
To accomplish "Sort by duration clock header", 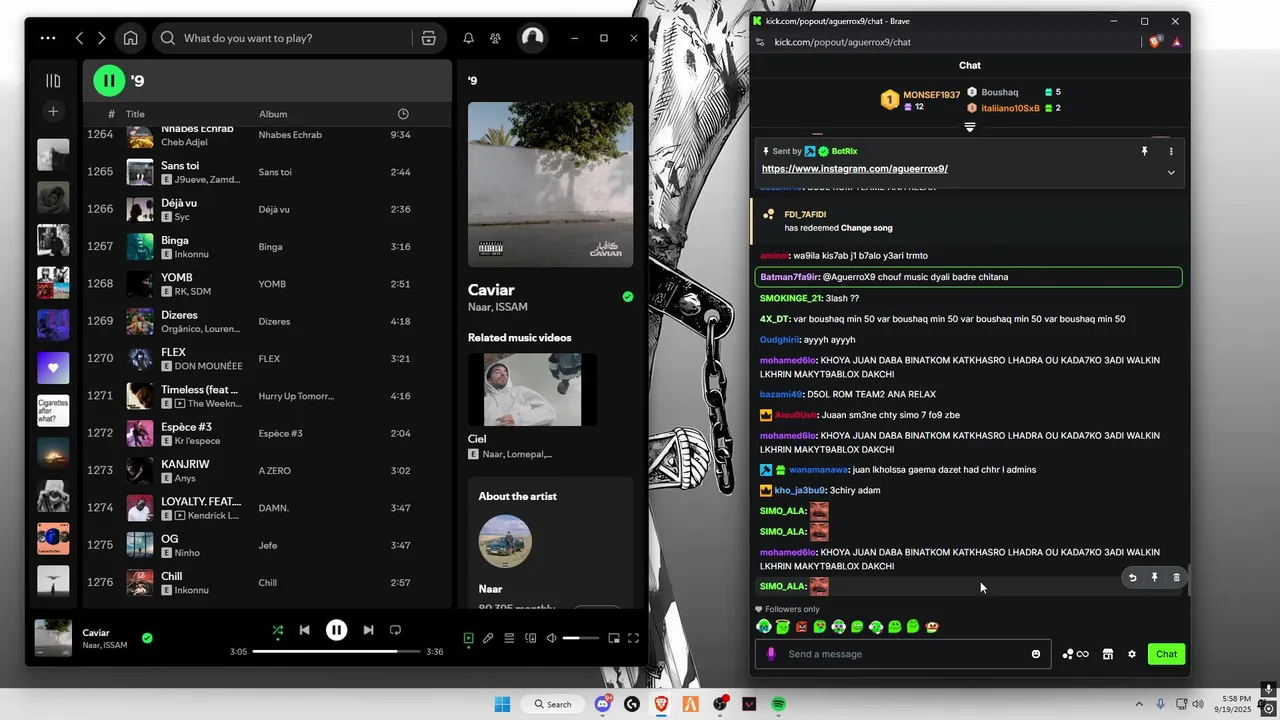I will coord(403,114).
